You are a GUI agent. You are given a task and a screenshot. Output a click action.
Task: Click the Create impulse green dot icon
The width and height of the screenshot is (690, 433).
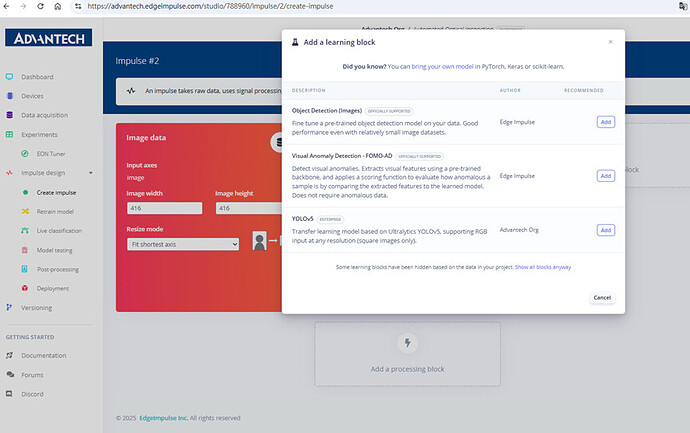coord(25,192)
